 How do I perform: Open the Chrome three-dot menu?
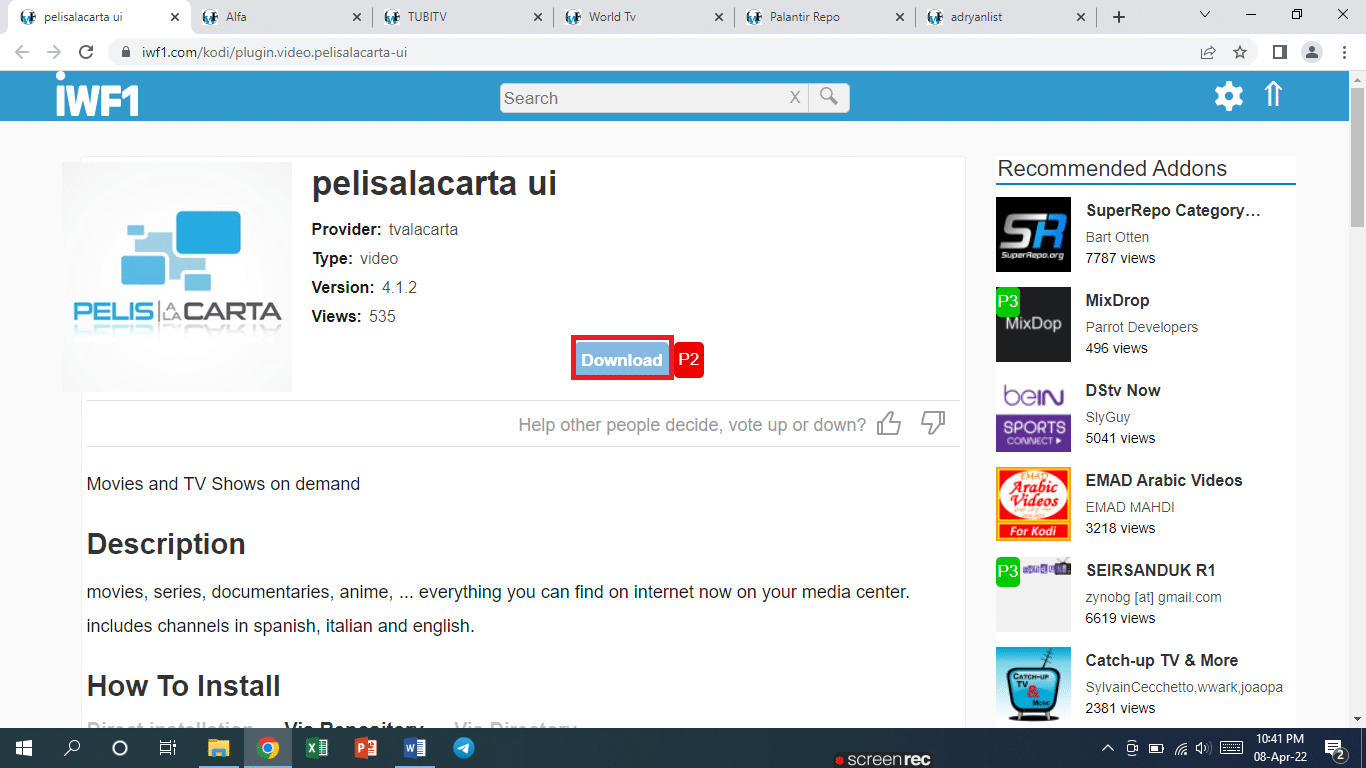point(1345,52)
